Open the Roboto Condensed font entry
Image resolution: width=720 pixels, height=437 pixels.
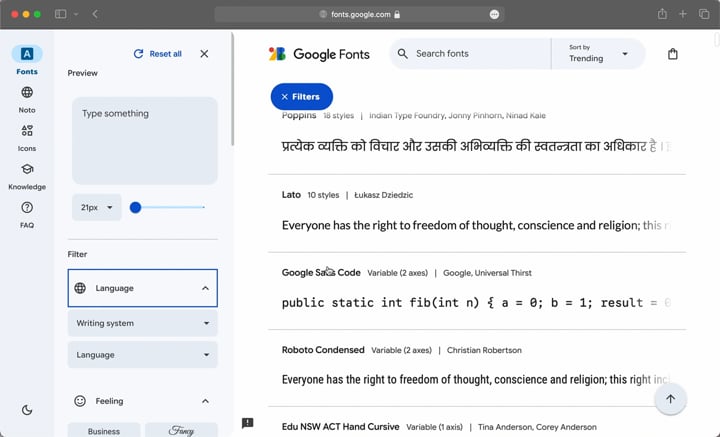(x=323, y=350)
